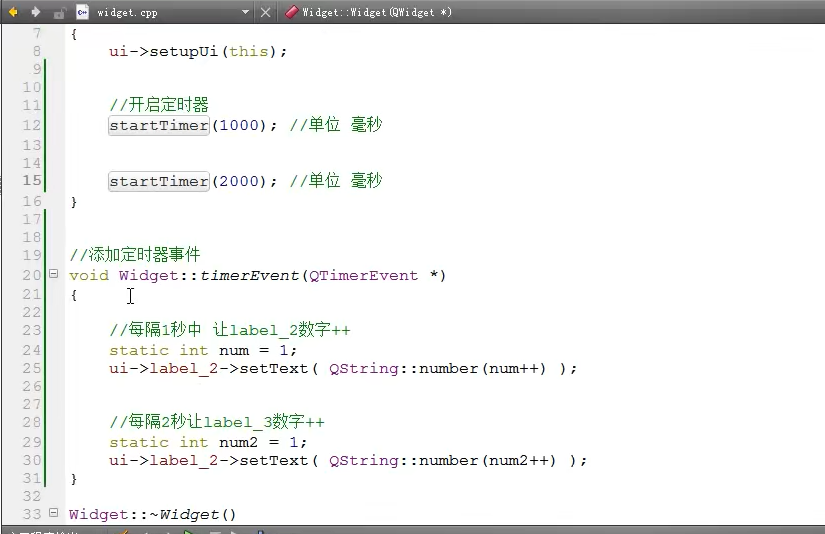
Task: Click the Widget::~Widget() destructor name
Action: coord(153,515)
